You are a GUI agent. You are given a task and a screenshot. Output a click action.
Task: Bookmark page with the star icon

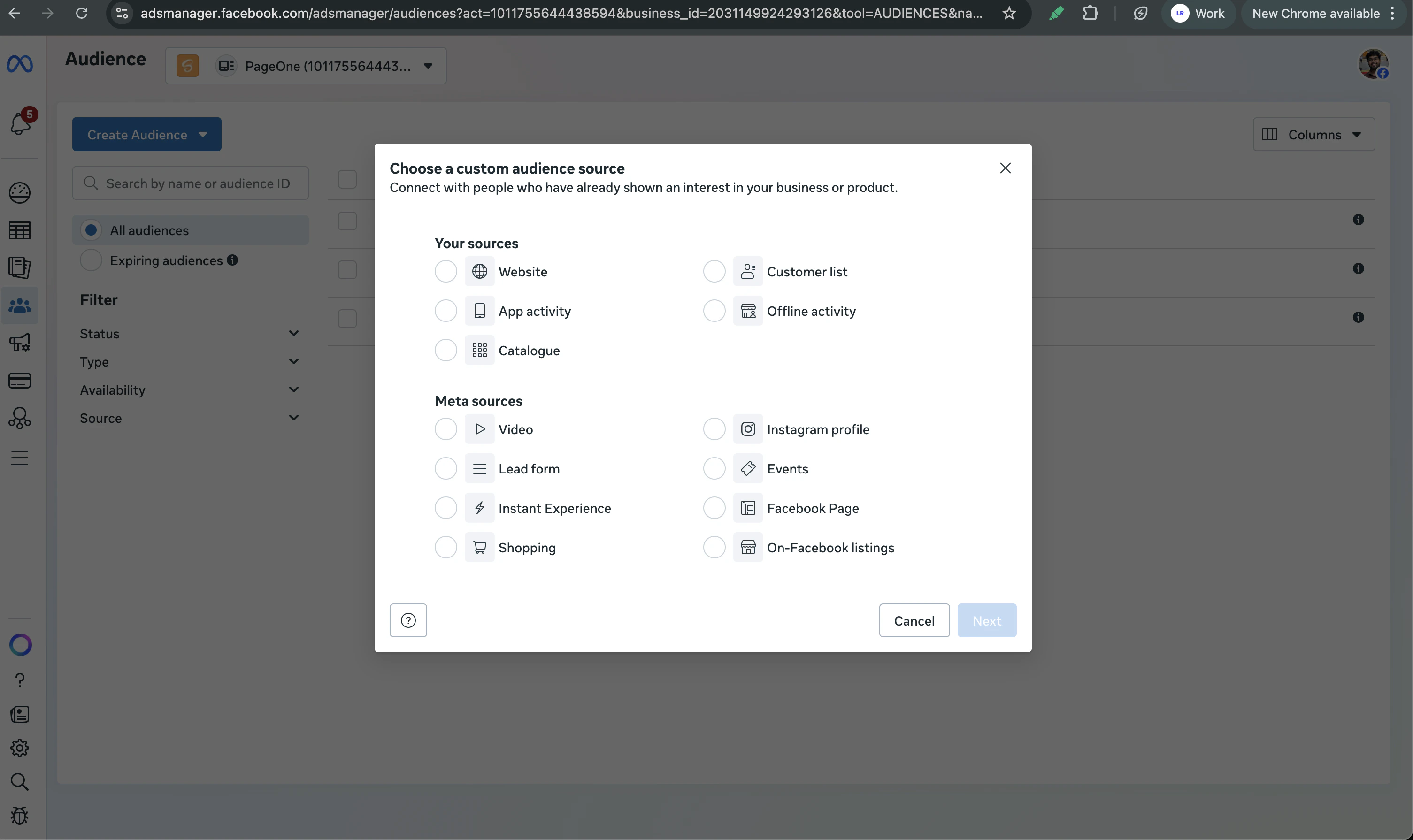pyautogui.click(x=1009, y=14)
